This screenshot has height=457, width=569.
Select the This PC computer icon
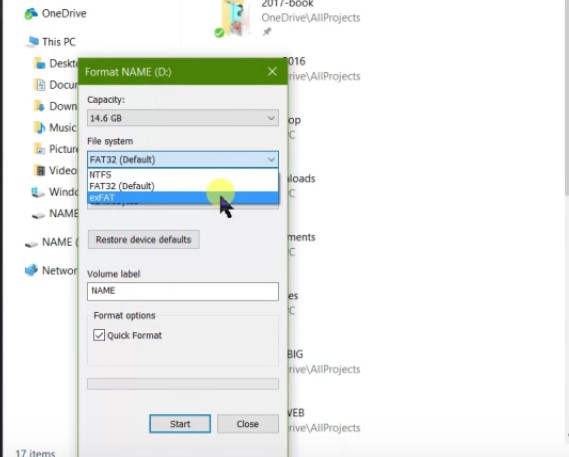[x=32, y=42]
